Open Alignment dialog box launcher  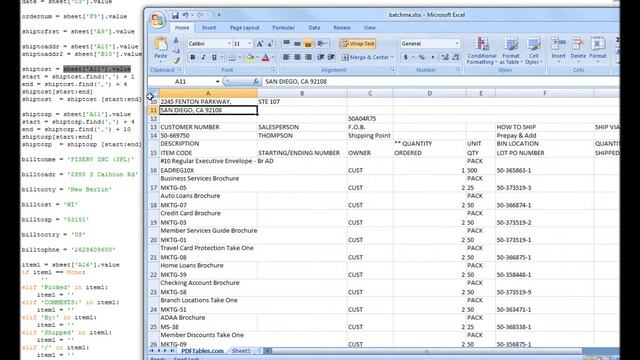[393, 70]
